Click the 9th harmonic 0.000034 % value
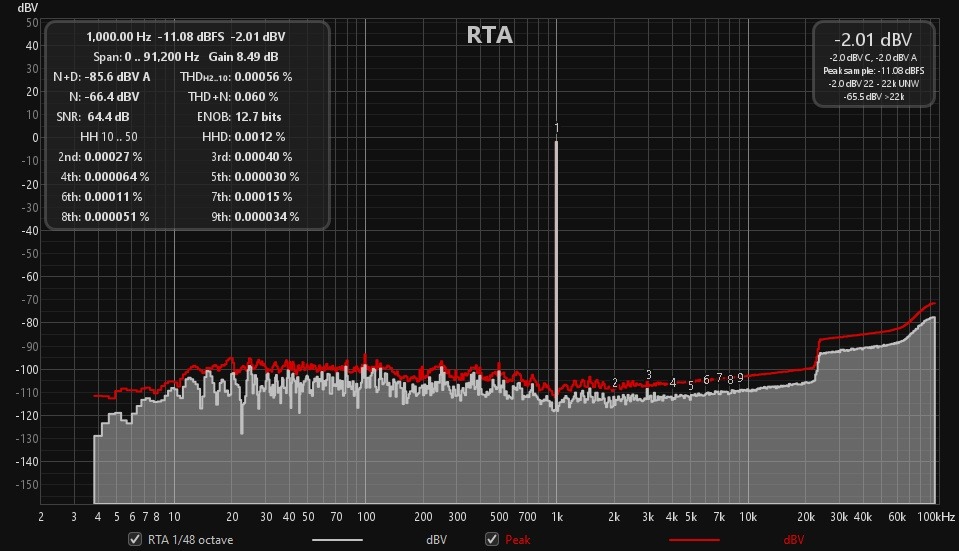This screenshot has width=959, height=551. 267,217
